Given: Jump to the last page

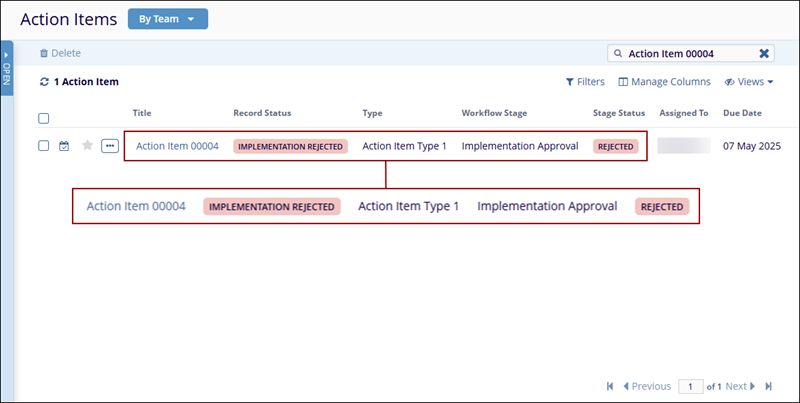Looking at the screenshot, I should tap(768, 386).
